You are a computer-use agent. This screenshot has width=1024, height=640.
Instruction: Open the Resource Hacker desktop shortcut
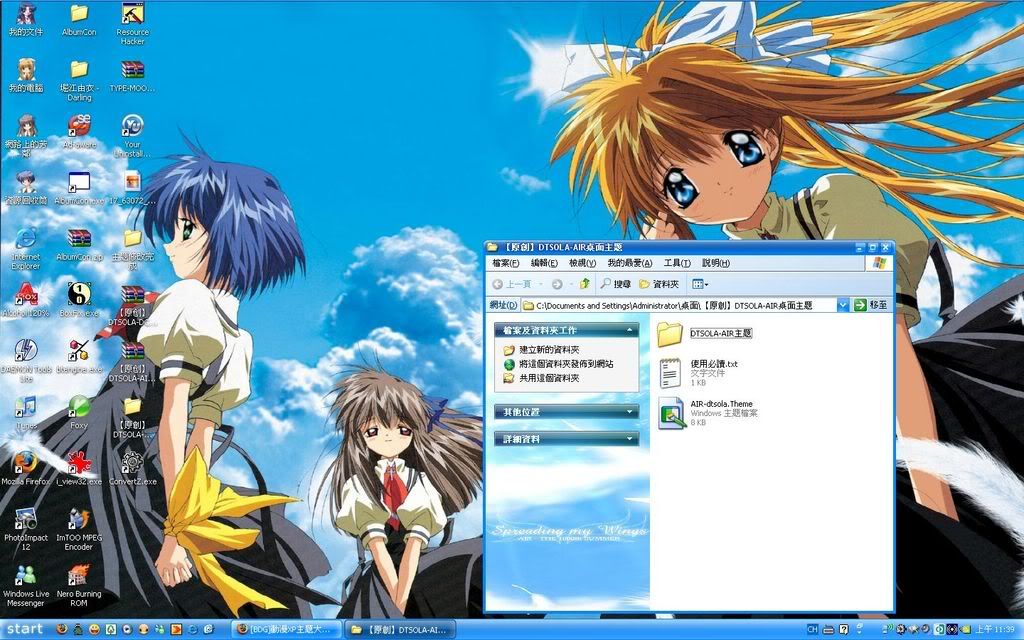133,24
